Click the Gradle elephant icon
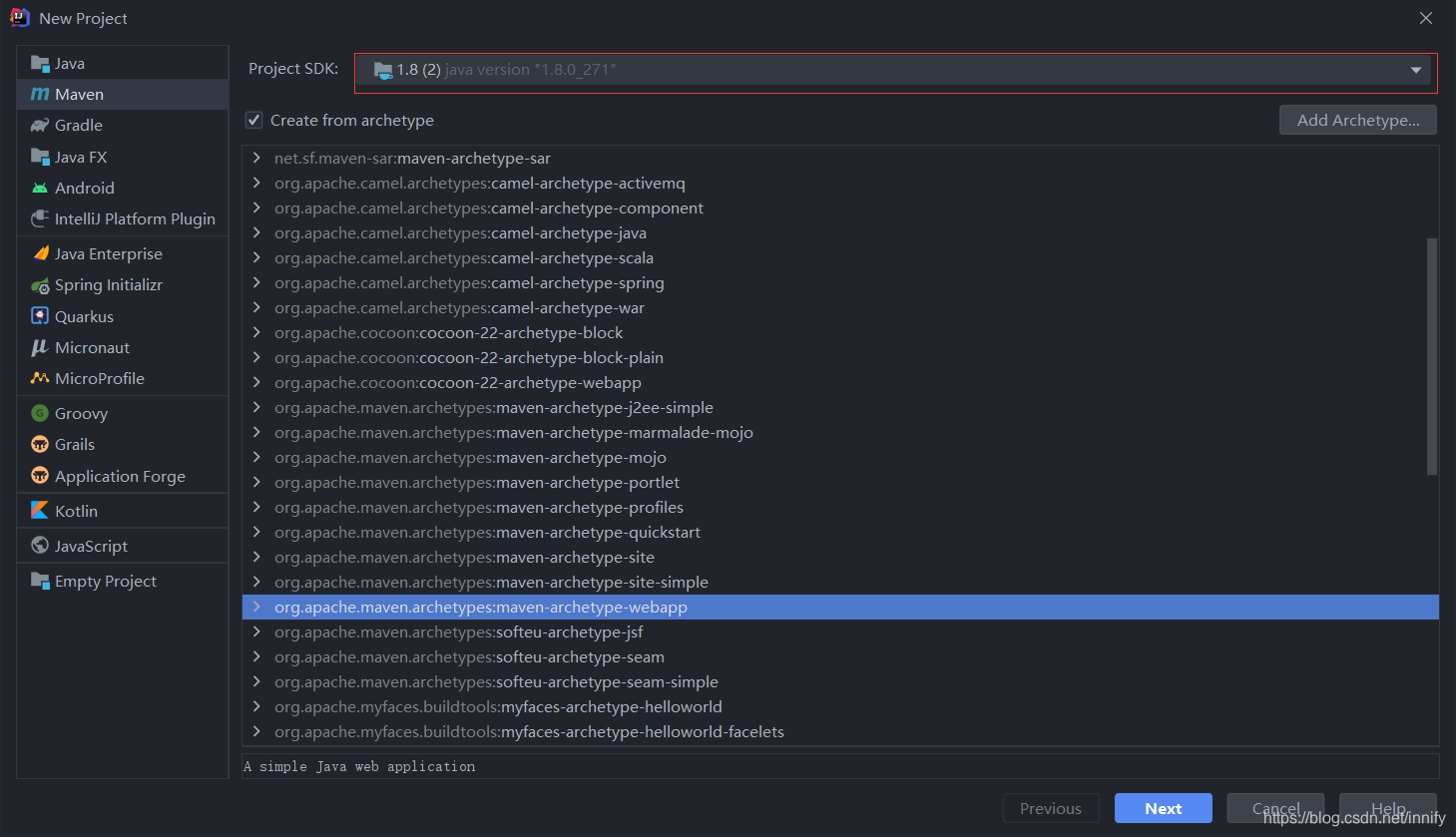 [40, 126]
